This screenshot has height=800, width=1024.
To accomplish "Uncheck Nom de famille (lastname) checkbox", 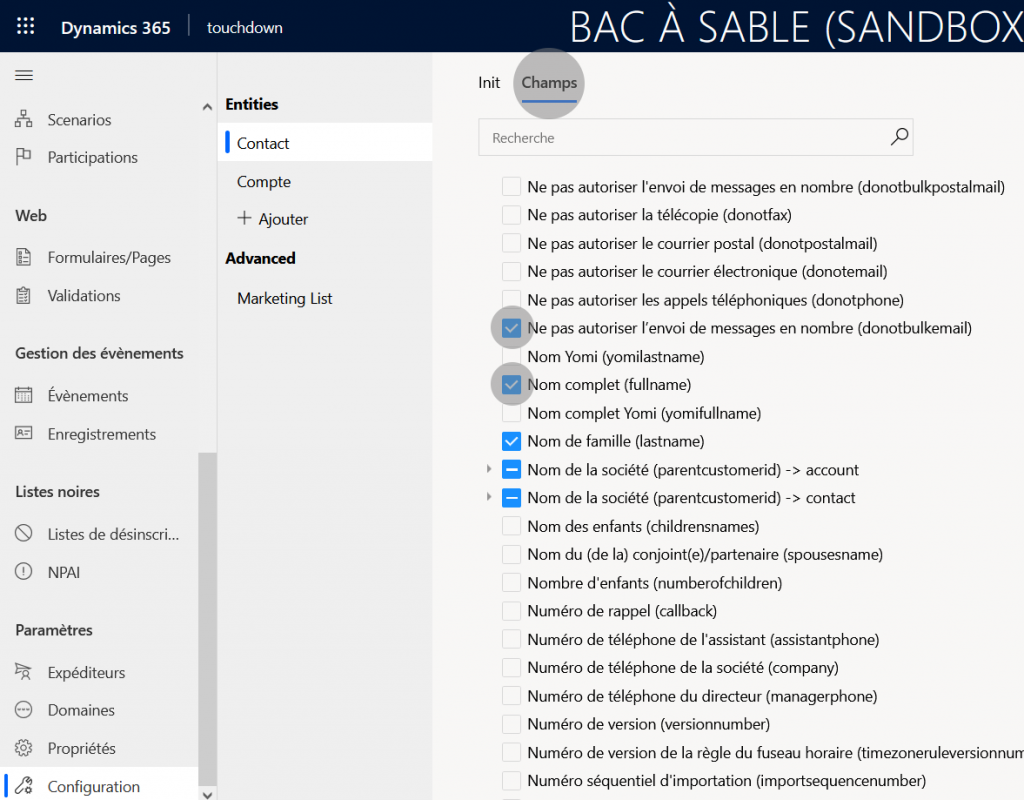I will tap(511, 441).
